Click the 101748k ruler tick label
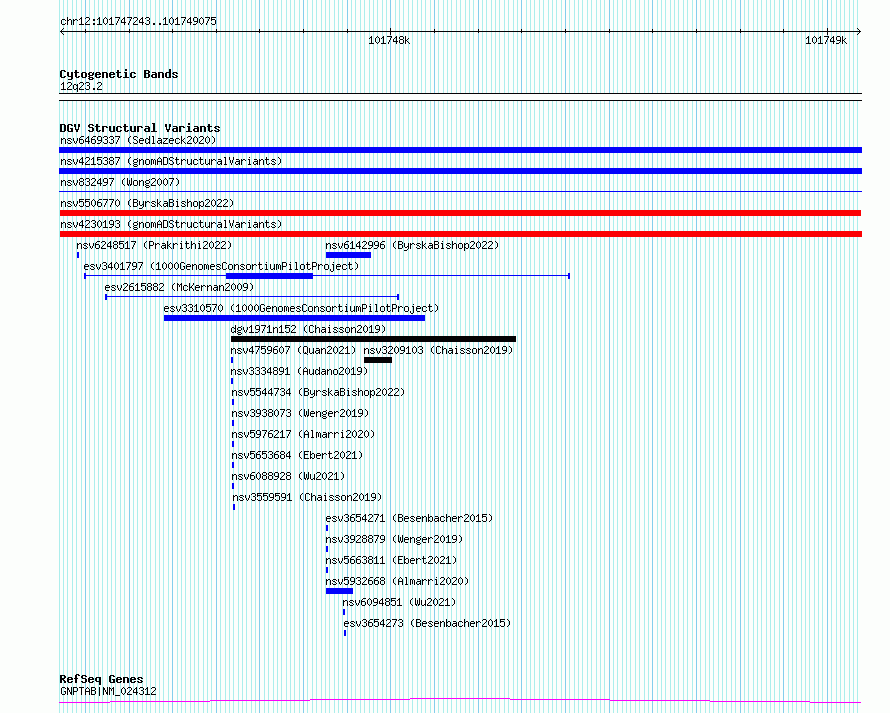Viewport: 890px width, 713px height. click(x=389, y=40)
